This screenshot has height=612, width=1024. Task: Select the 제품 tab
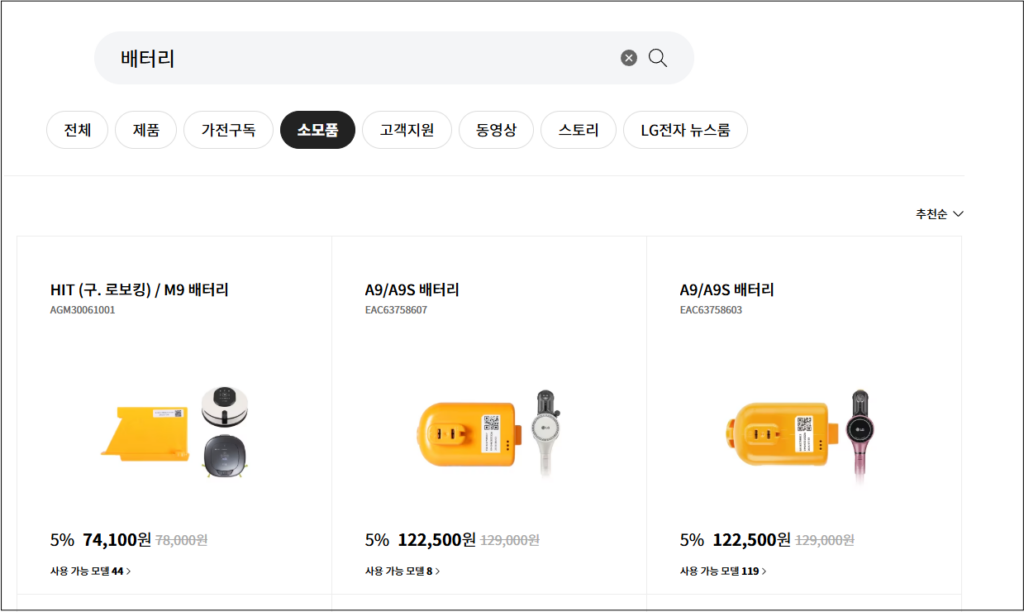click(146, 130)
